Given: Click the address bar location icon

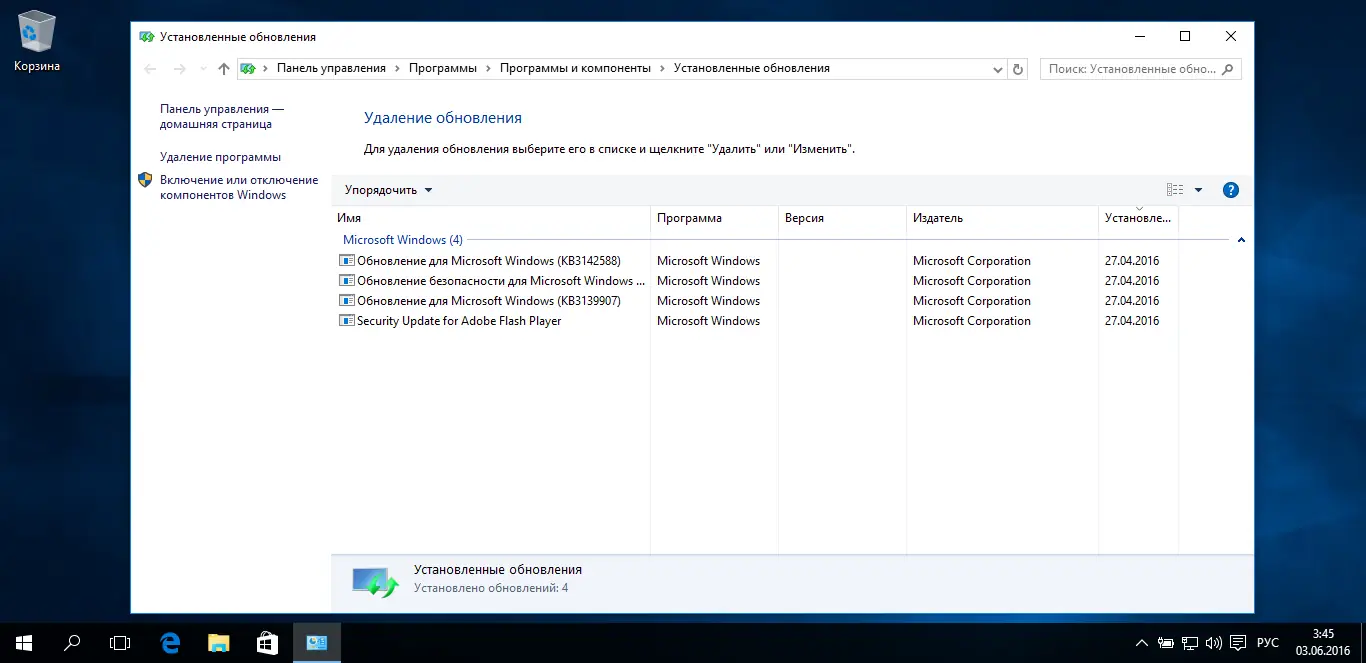Looking at the screenshot, I should tap(247, 68).
